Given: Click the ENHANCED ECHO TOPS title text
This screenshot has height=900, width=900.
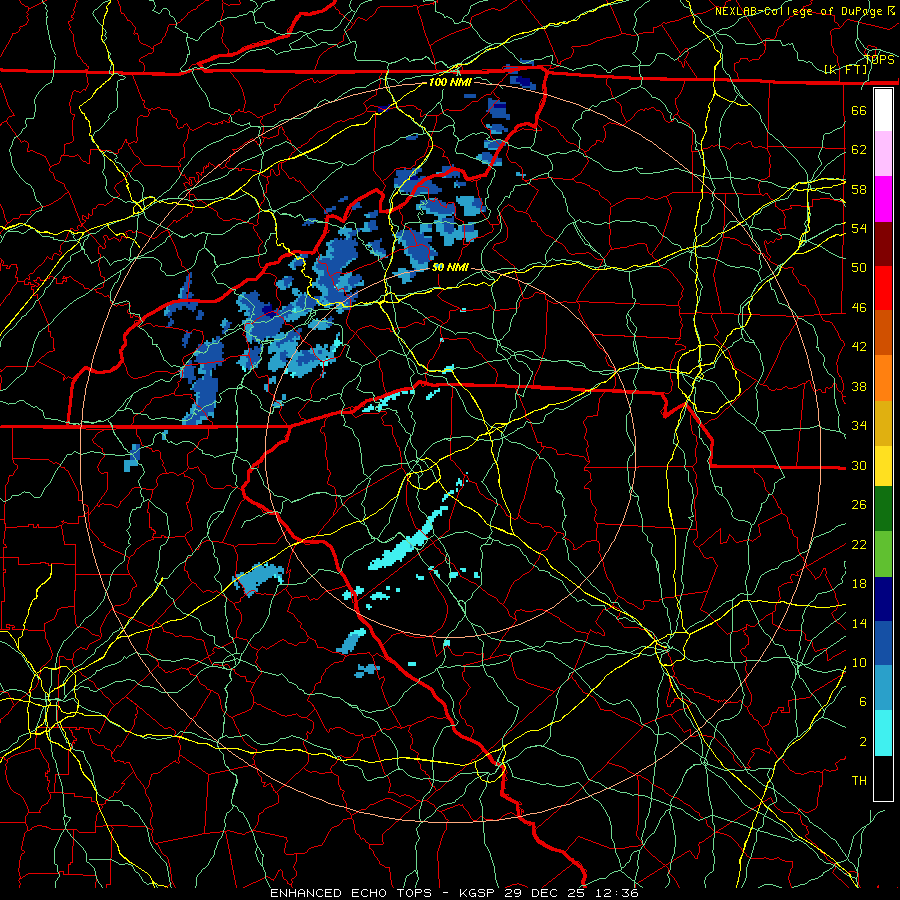Looking at the screenshot, I should click(x=351, y=893).
